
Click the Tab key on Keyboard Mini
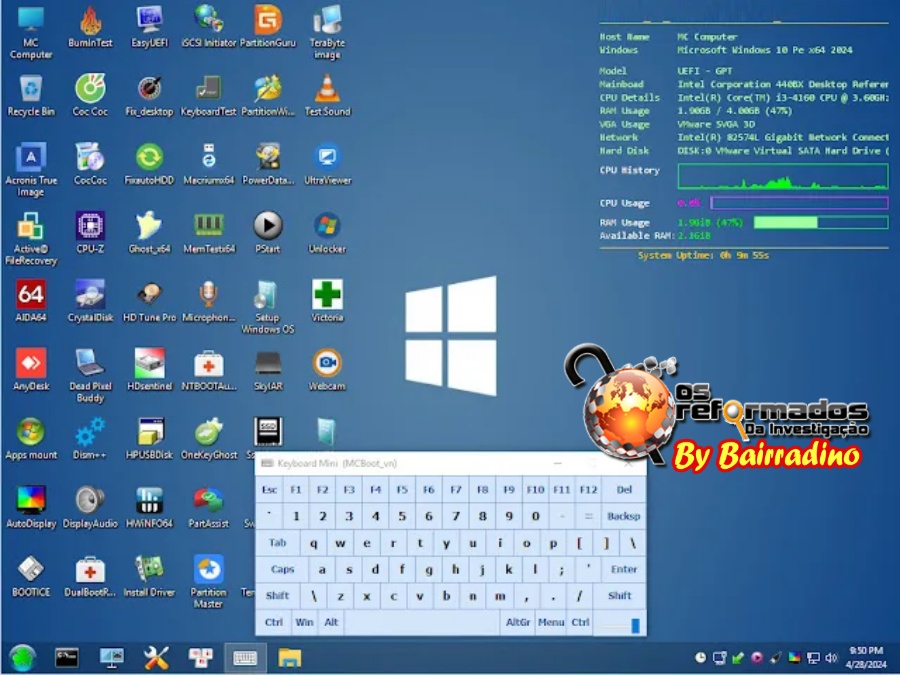(x=278, y=542)
